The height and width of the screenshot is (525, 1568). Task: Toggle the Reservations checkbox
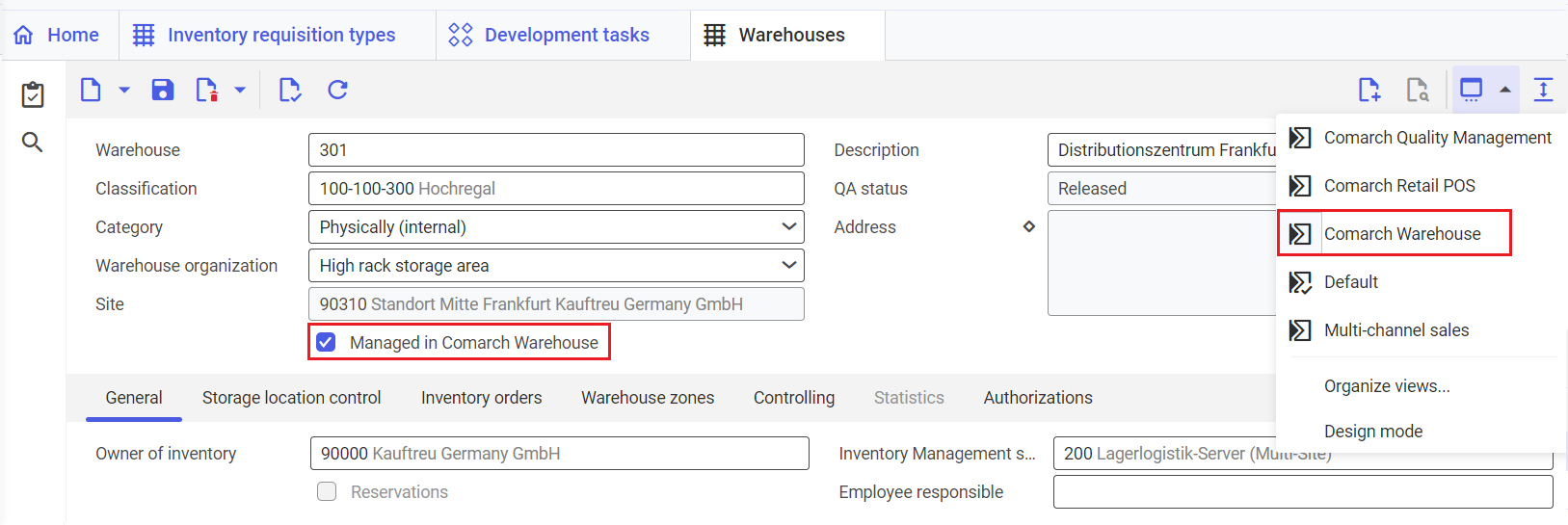328,491
